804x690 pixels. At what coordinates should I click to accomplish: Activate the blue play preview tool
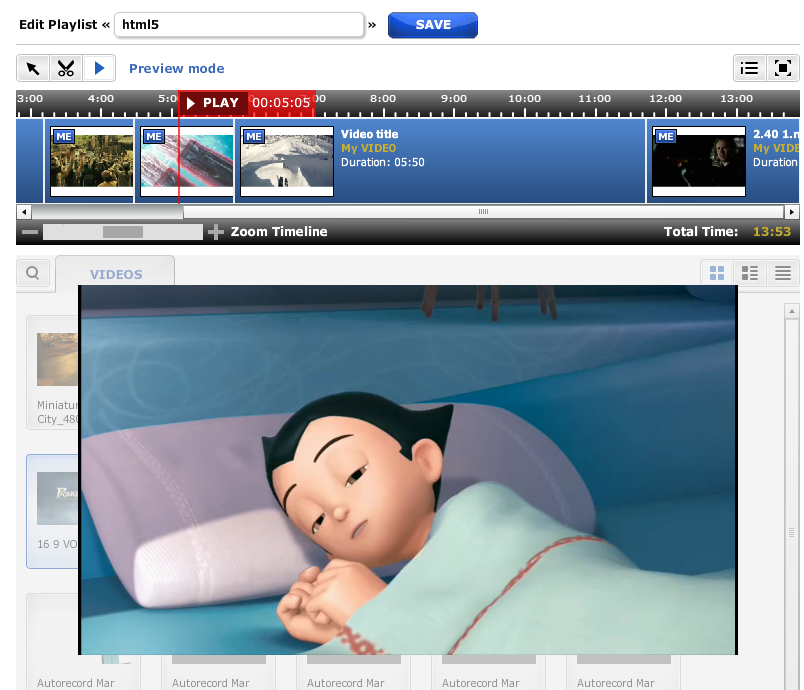pyautogui.click(x=99, y=68)
